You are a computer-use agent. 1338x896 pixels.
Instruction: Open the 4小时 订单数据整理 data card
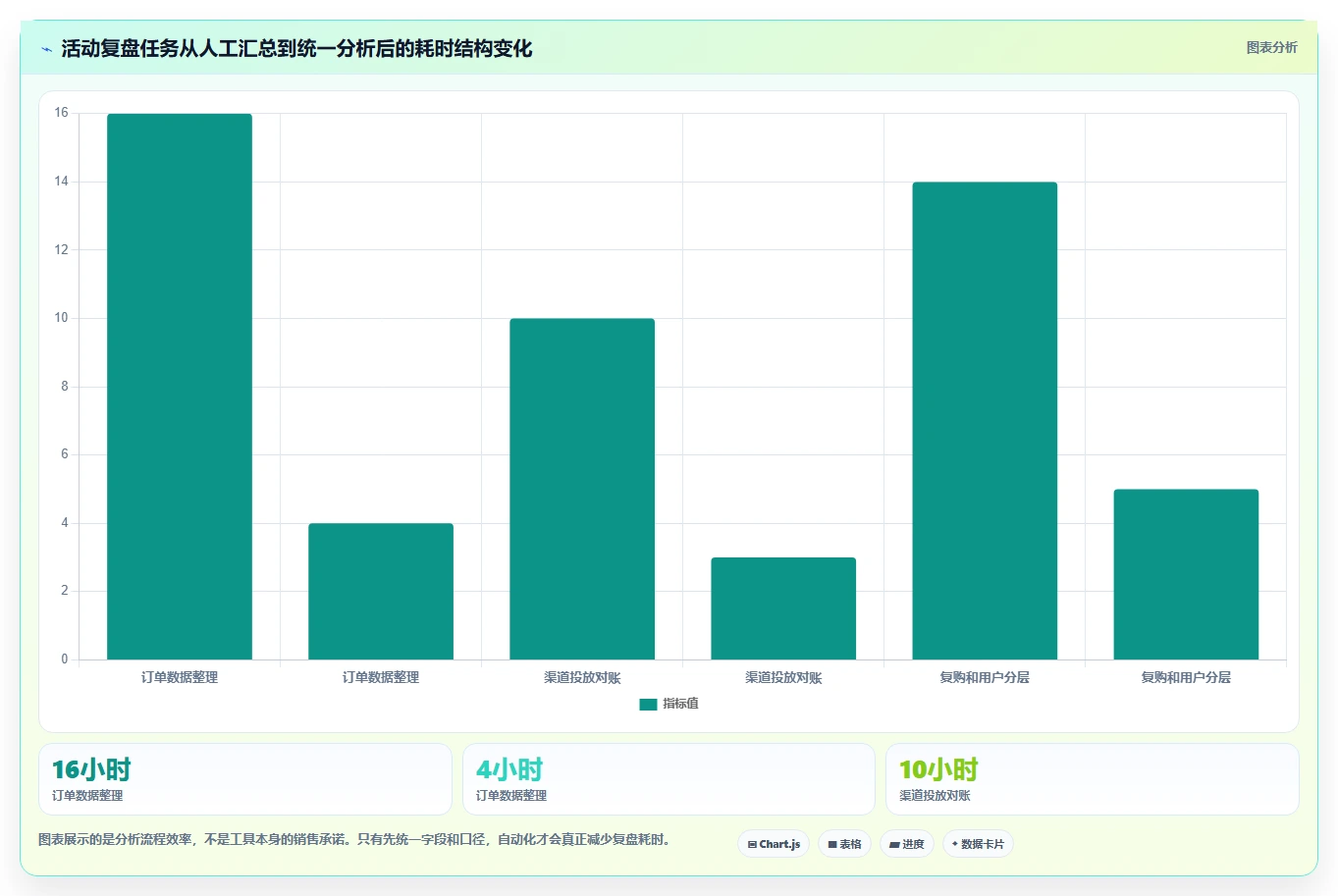coord(669,779)
